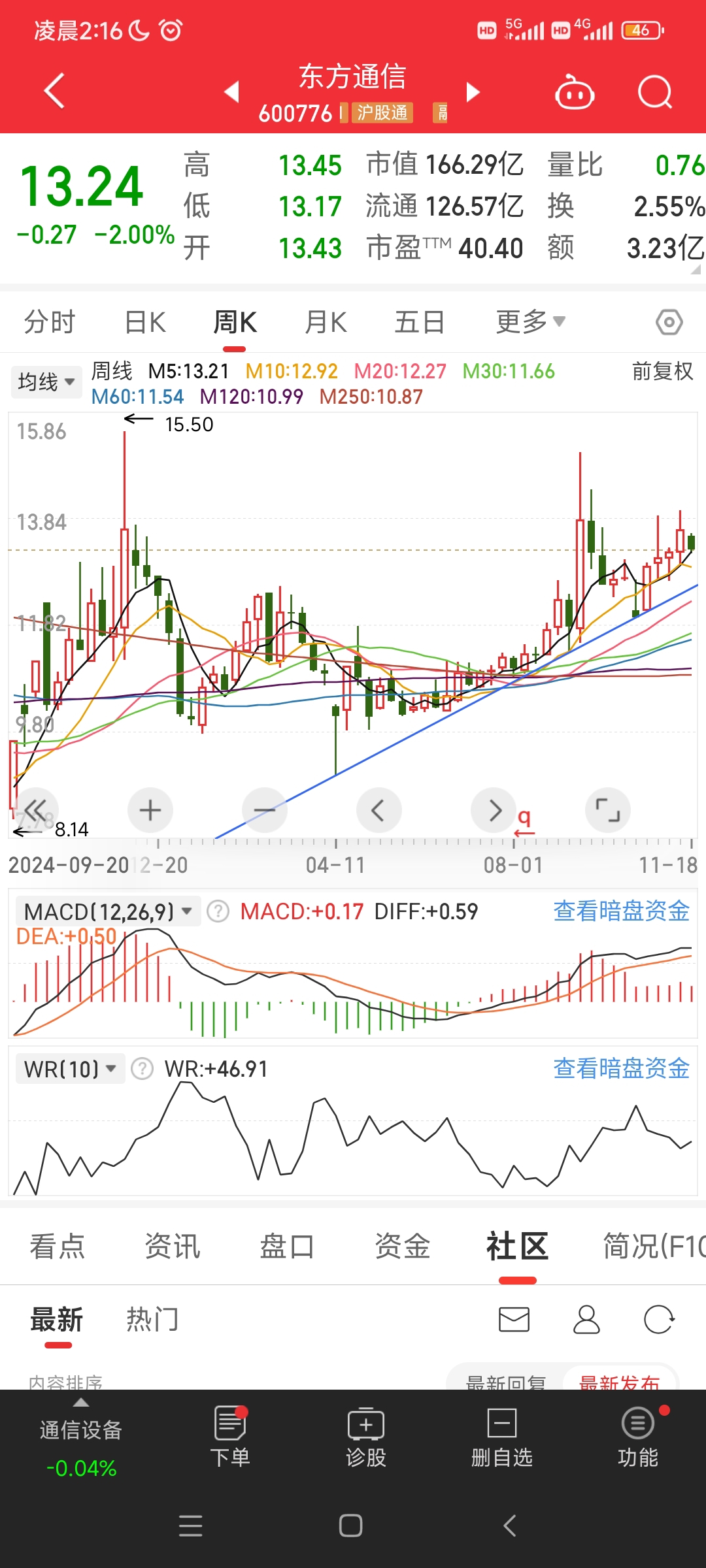The image size is (706, 1568).
Task: Tap the Android recent apps menu button
Action: pos(190,1526)
